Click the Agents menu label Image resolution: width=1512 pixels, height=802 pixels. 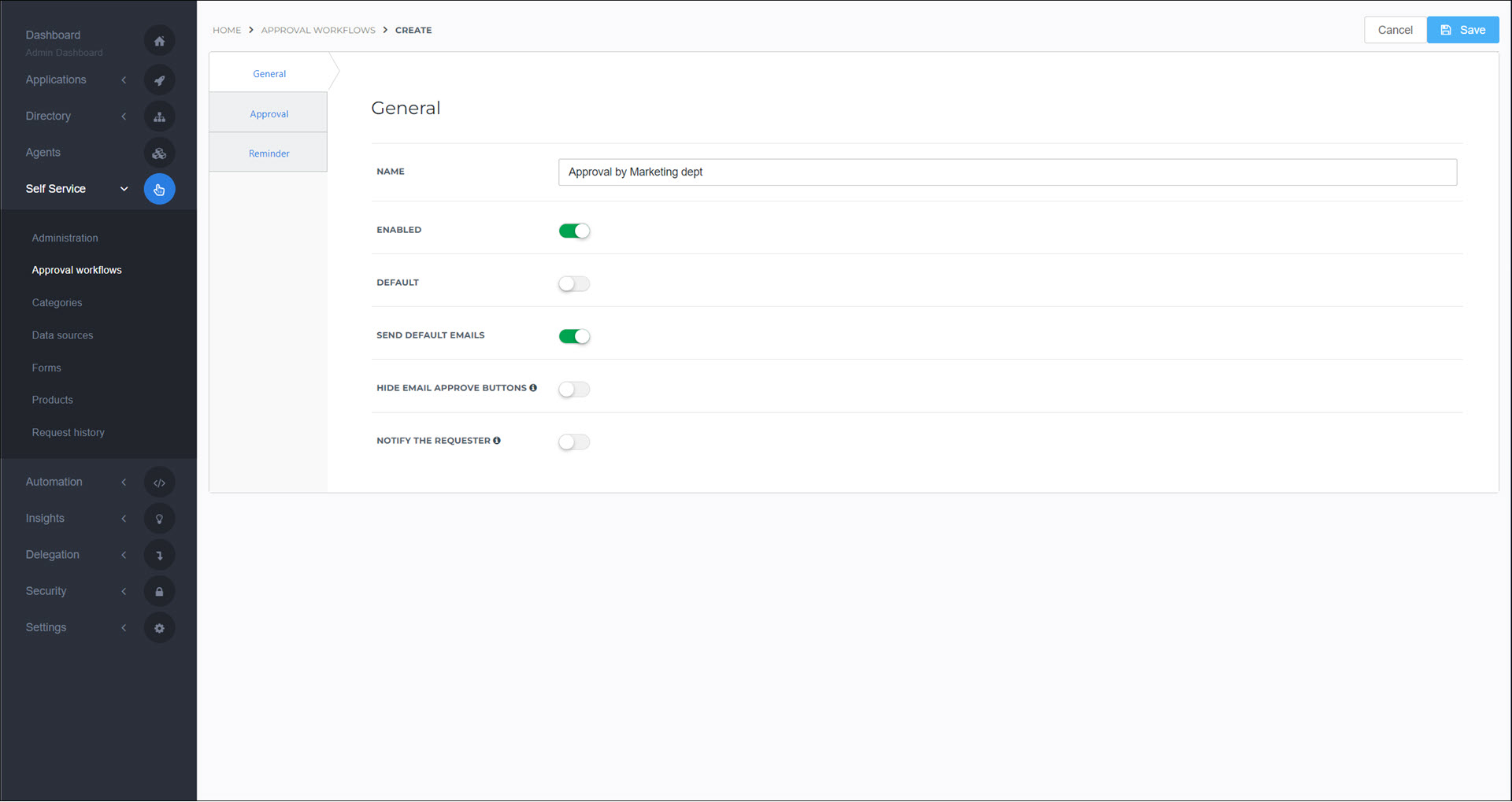(43, 152)
